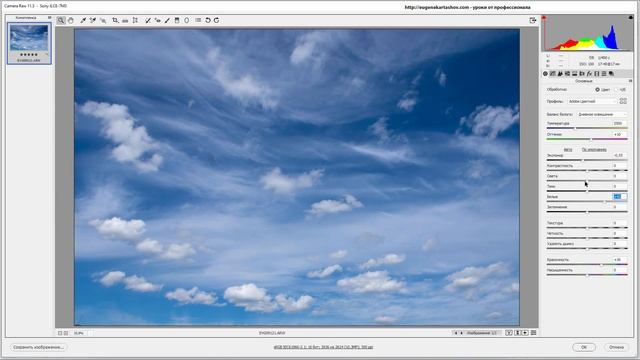Viewport: 640px width, 360px height.
Task: Click the Auto tone link
Action: pos(568,150)
